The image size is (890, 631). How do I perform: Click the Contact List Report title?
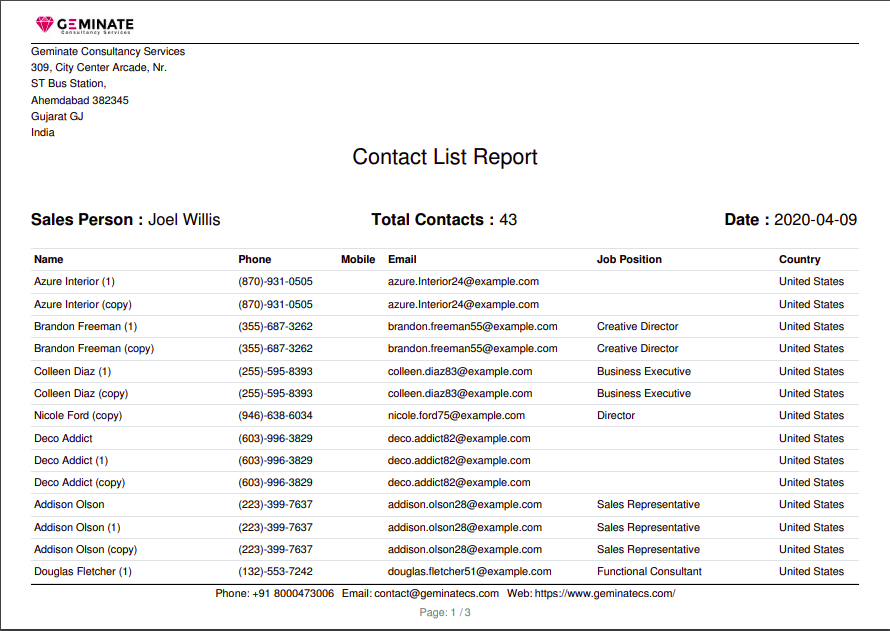(444, 157)
